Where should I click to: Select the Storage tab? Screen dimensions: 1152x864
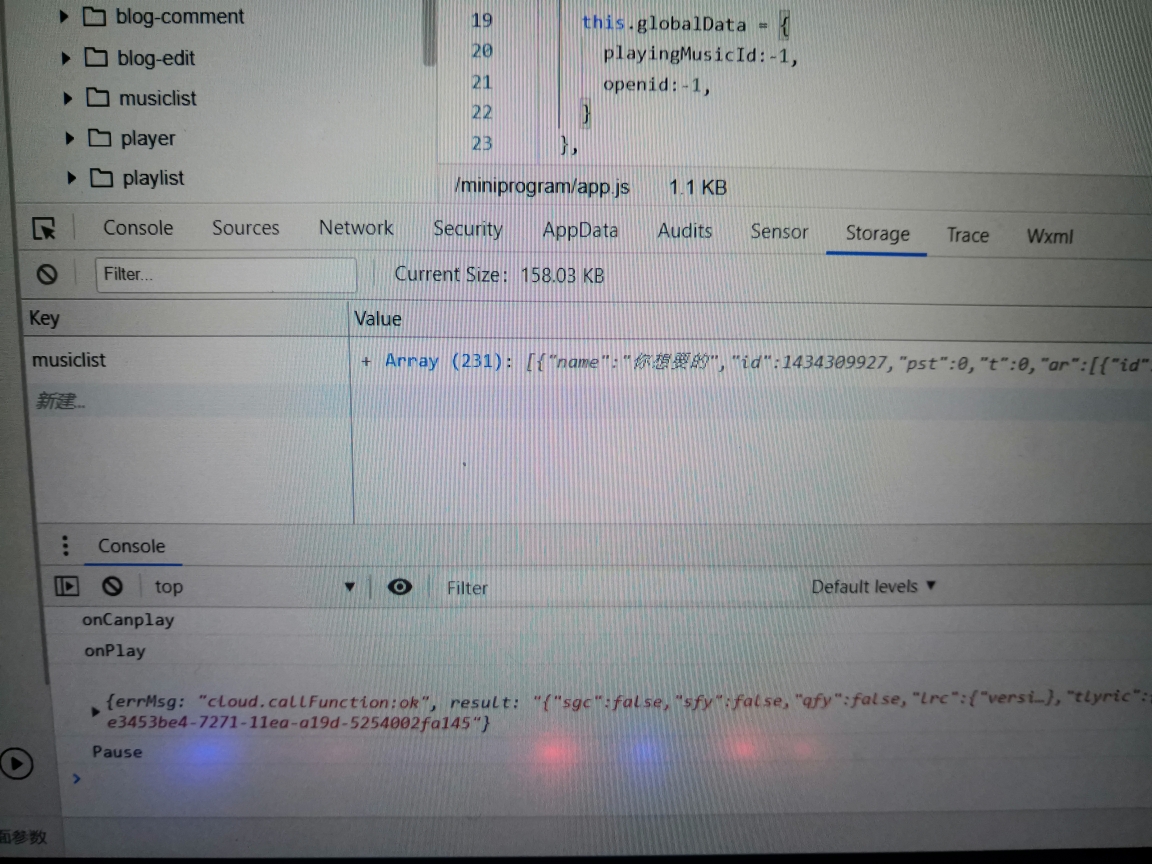(877, 234)
